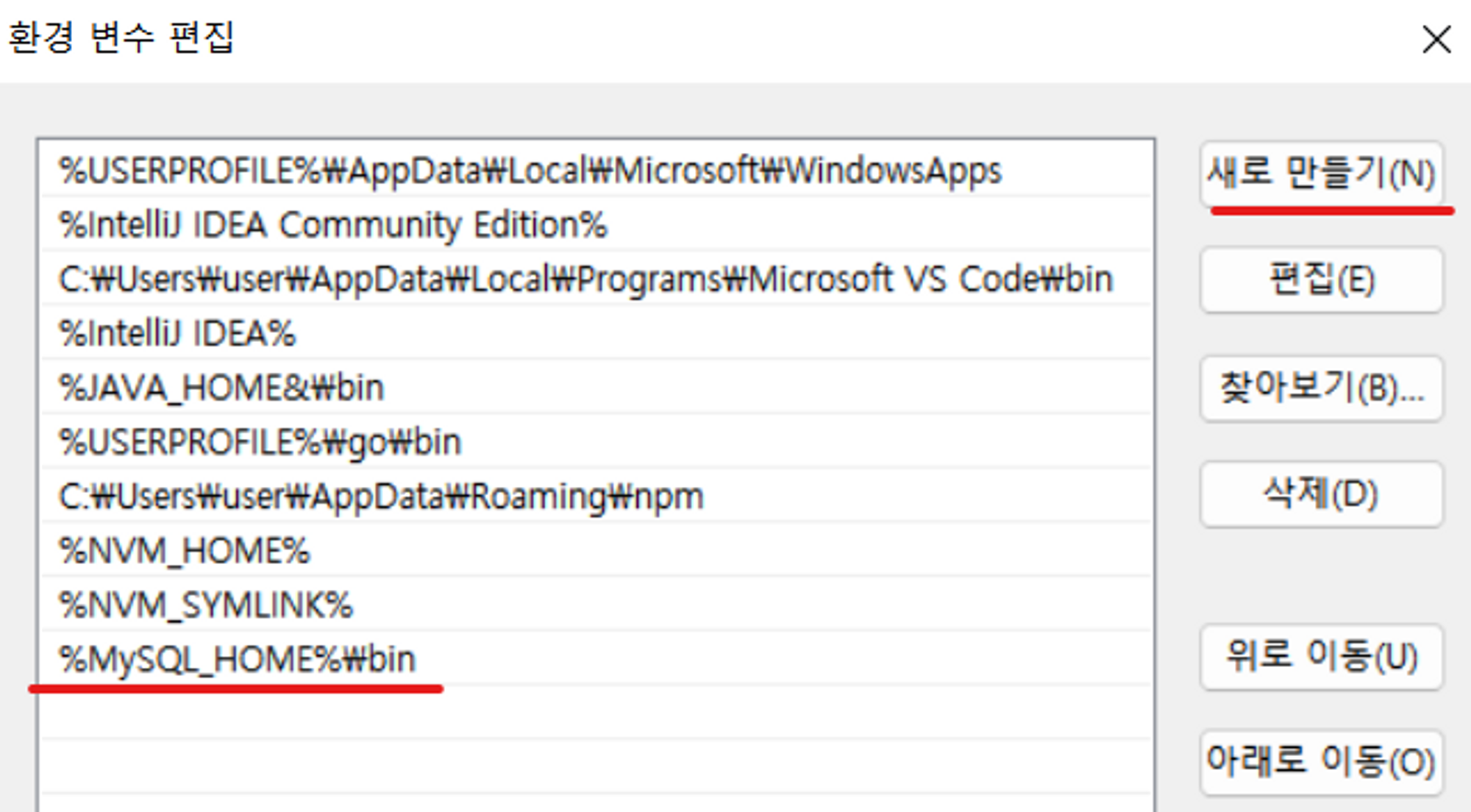Select the %MySQL_HOME%\bin entry
The width and height of the screenshot is (1471, 812).
pyautogui.click(x=237, y=659)
